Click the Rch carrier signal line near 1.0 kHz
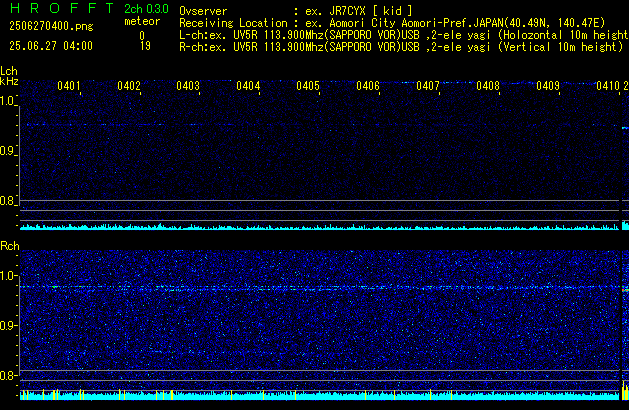This screenshot has width=629, height=410. (x=320, y=288)
